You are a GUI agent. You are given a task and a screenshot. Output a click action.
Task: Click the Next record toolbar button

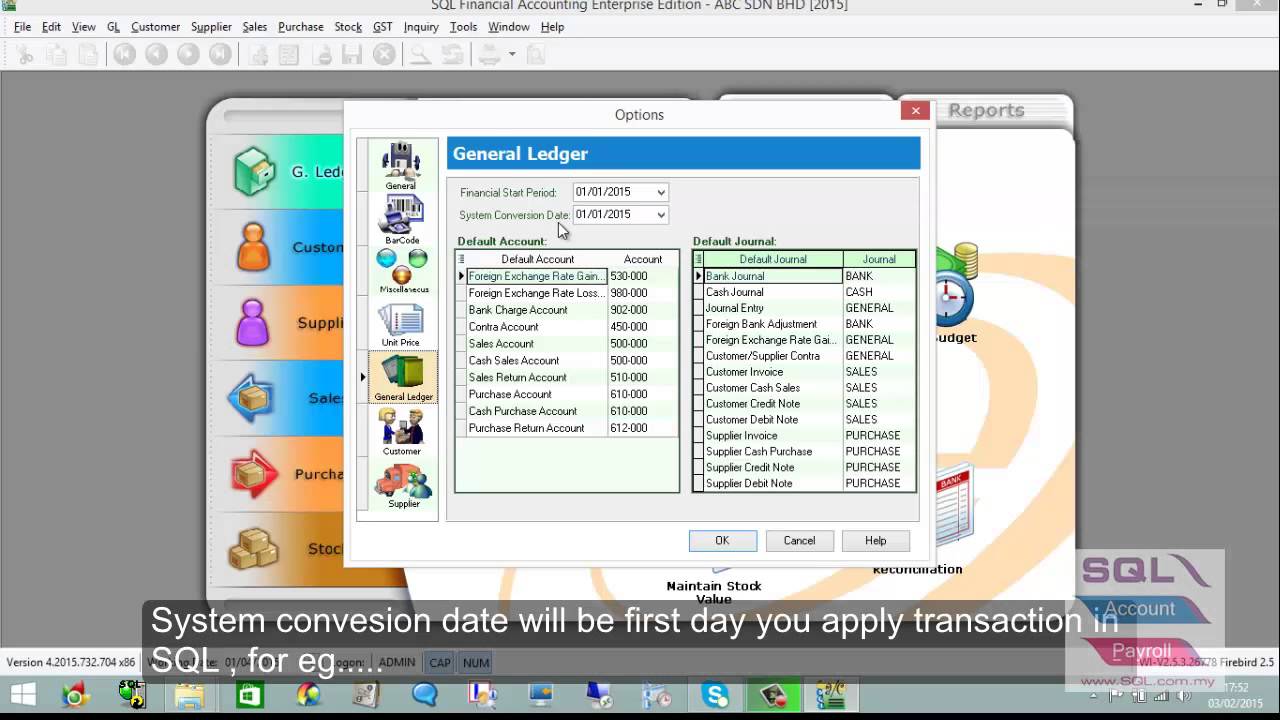pyautogui.click(x=188, y=55)
